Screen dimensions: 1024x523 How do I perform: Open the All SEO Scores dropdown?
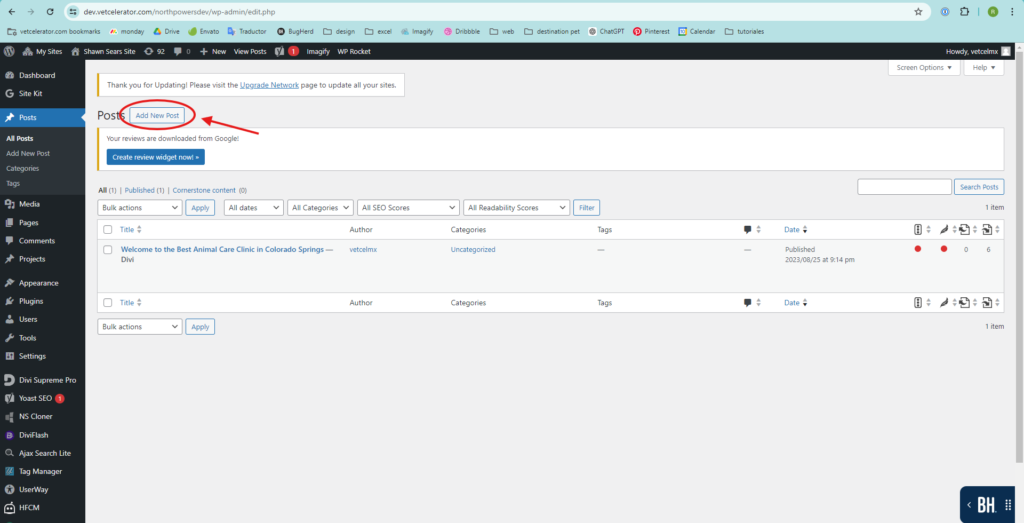(x=409, y=208)
